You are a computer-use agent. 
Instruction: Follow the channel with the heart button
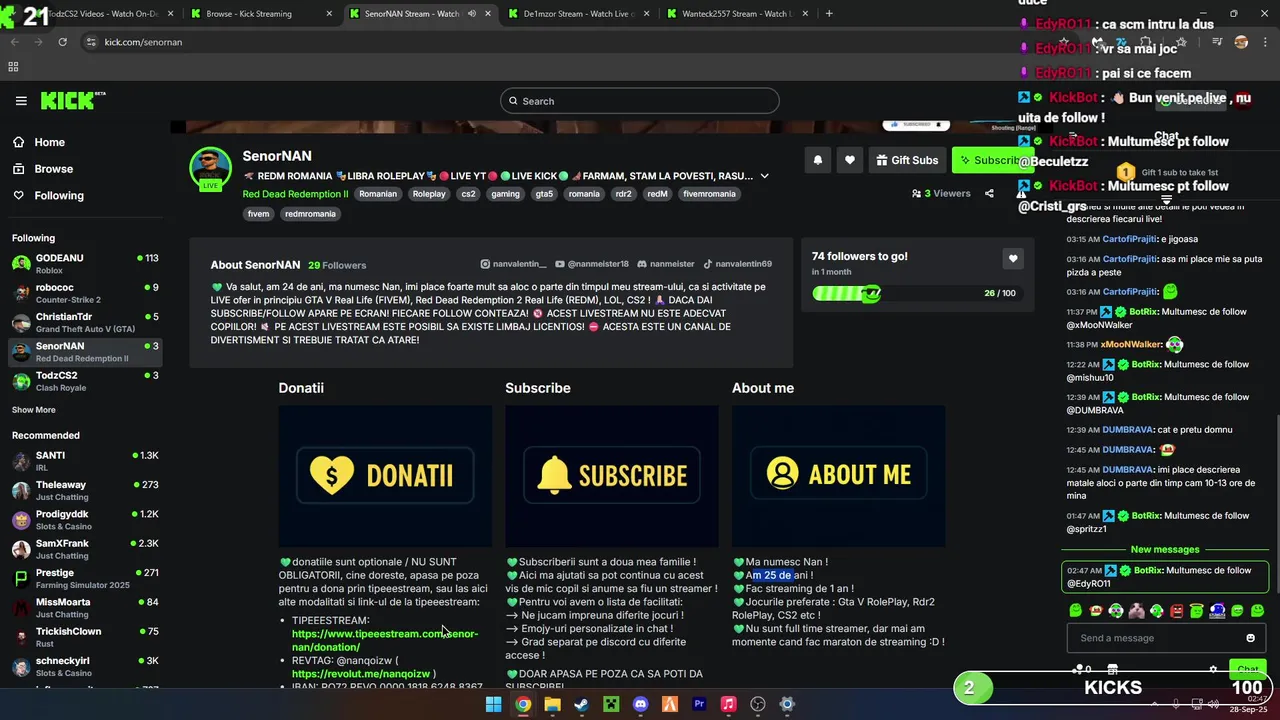(x=850, y=160)
